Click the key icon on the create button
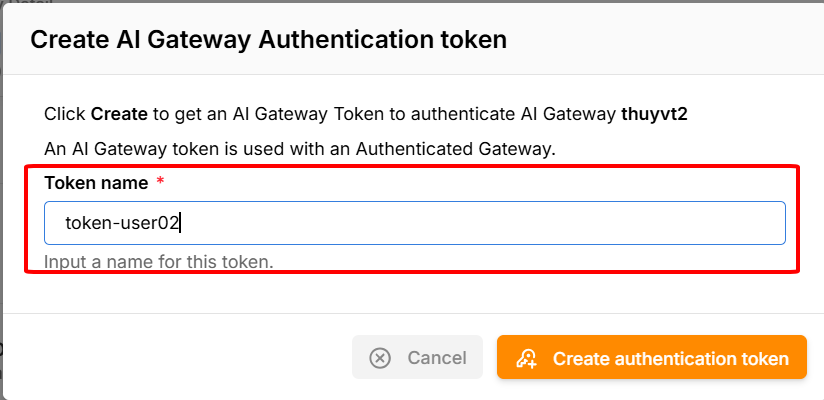 pos(527,359)
